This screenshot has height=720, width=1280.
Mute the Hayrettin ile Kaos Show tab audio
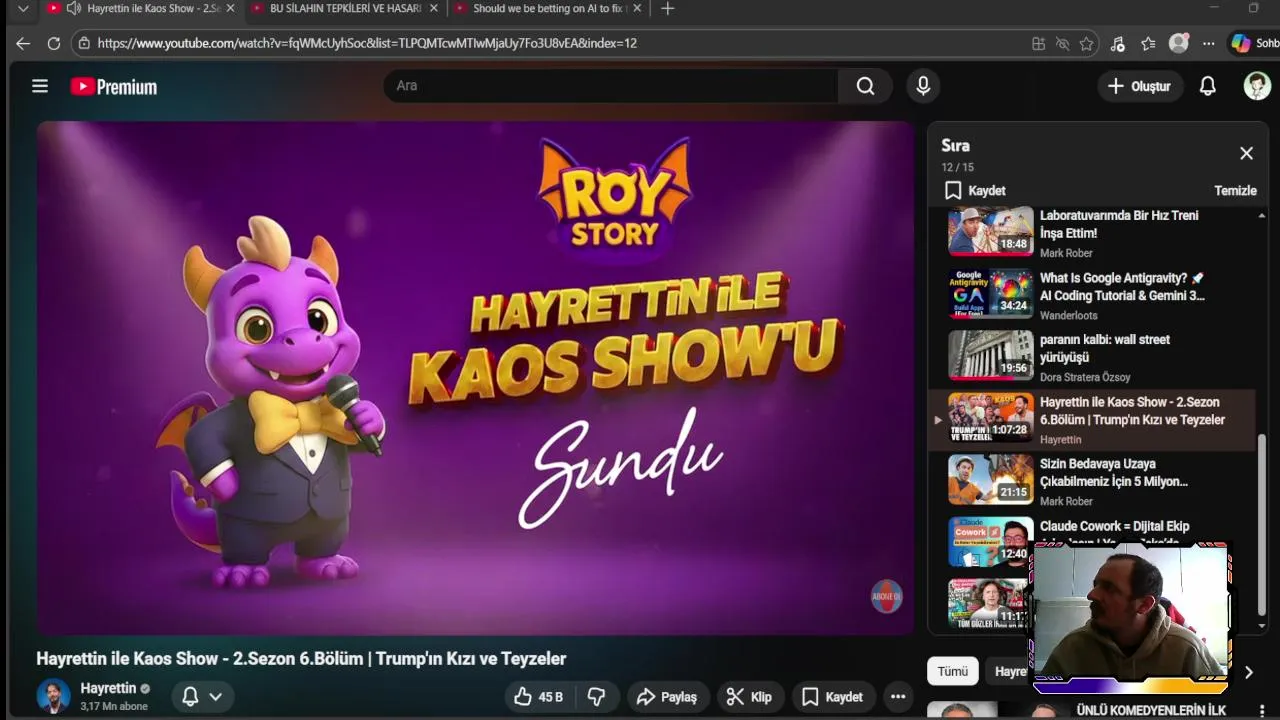[74, 8]
